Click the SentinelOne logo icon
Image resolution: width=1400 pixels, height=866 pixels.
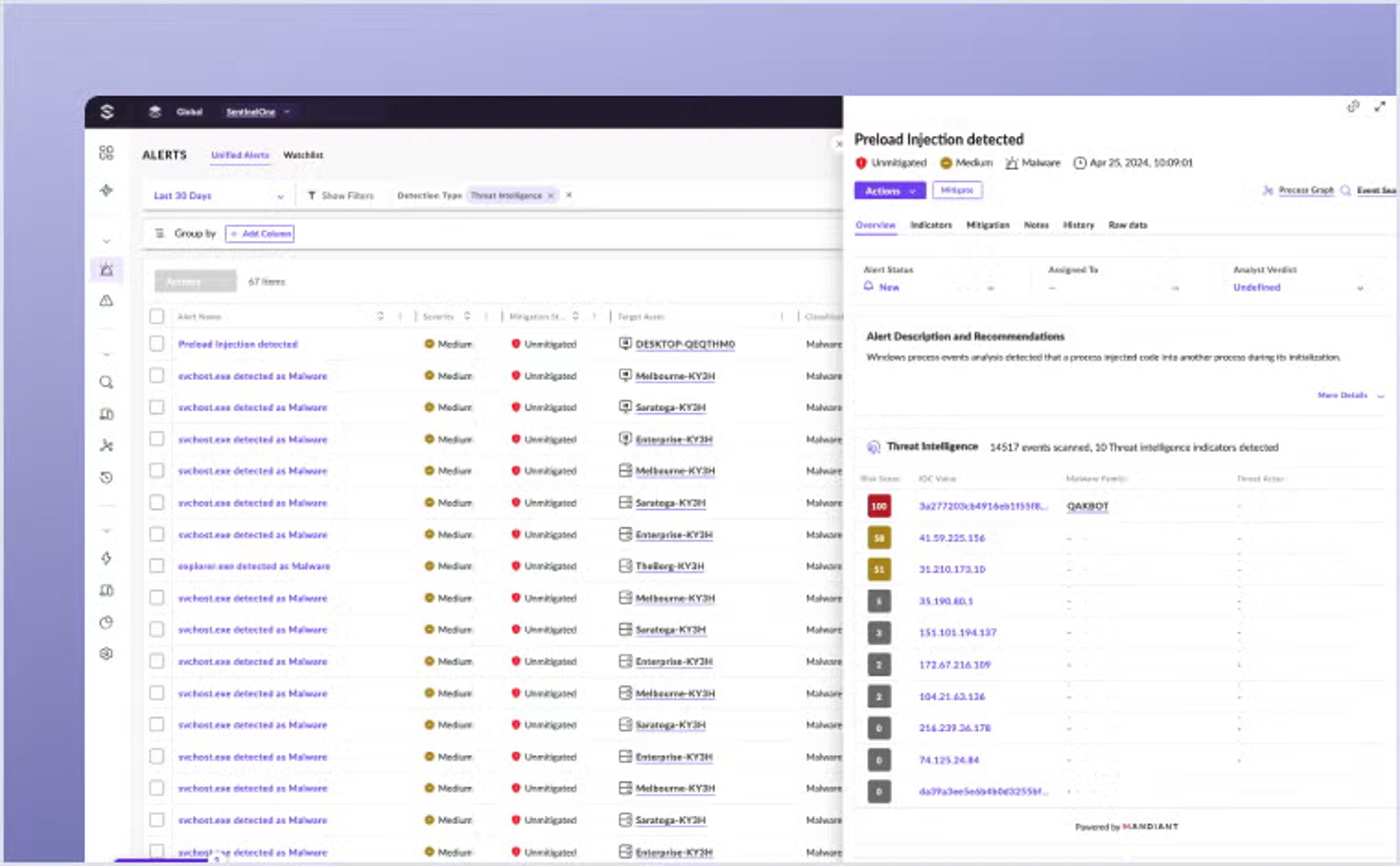point(107,112)
